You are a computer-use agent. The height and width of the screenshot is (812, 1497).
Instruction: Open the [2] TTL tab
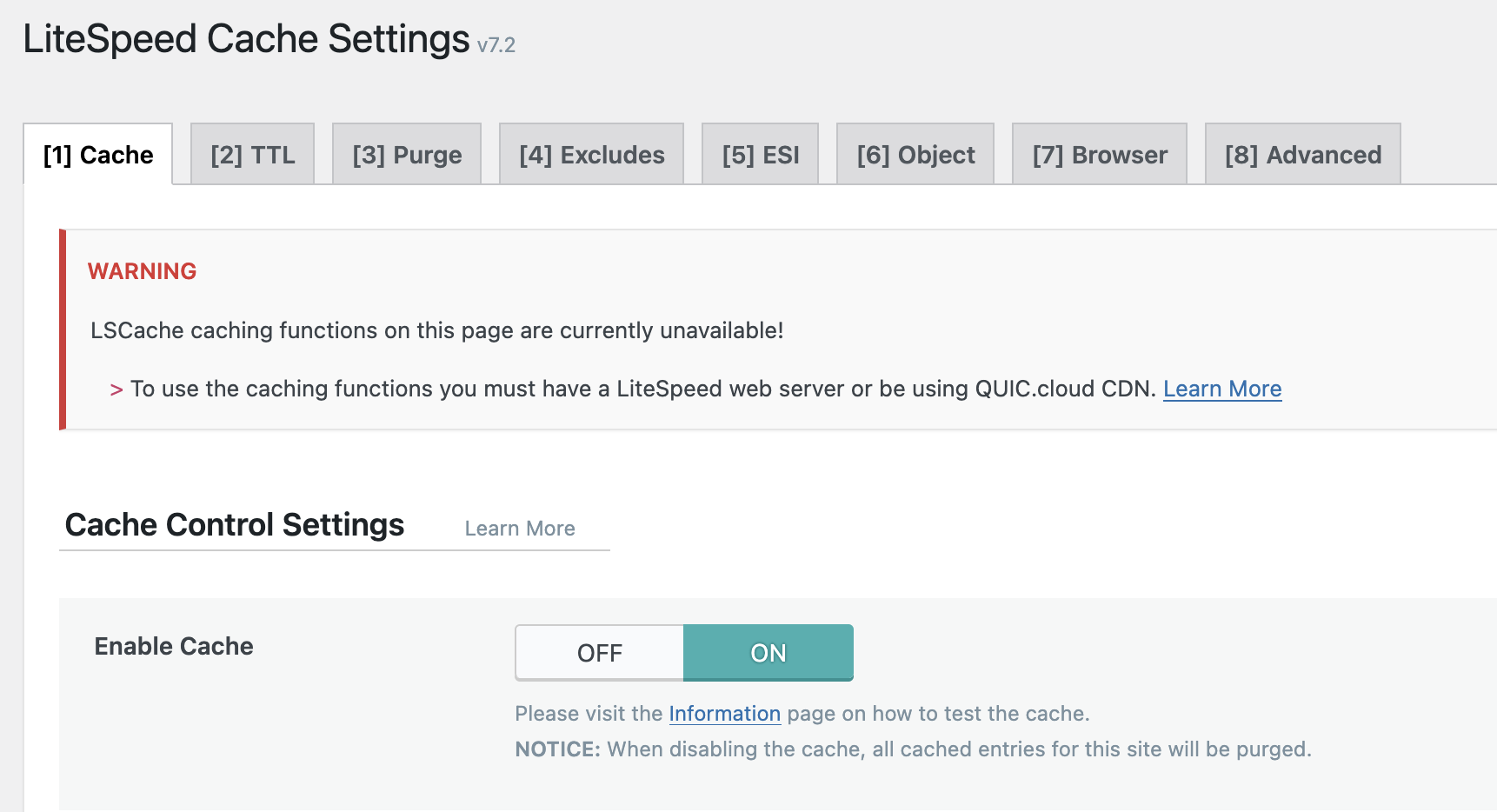[x=252, y=155]
